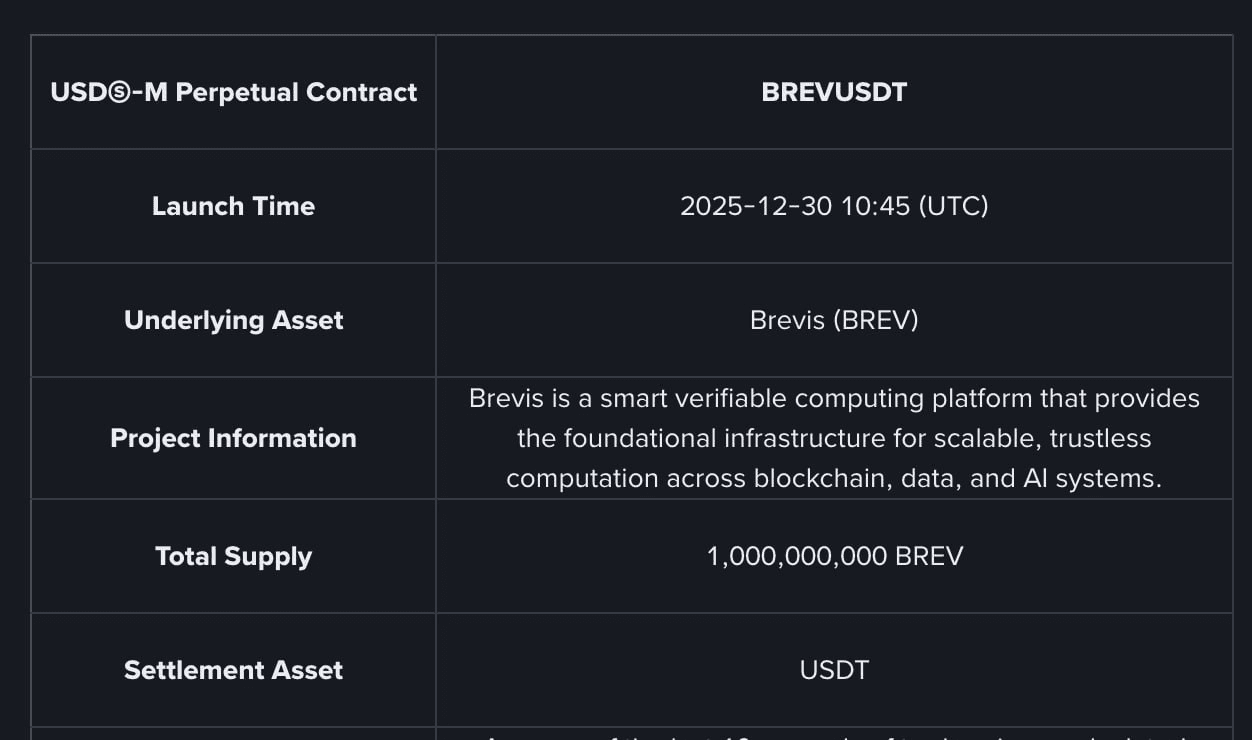
Task: Click the (UTC) timezone text
Action: 953,206
